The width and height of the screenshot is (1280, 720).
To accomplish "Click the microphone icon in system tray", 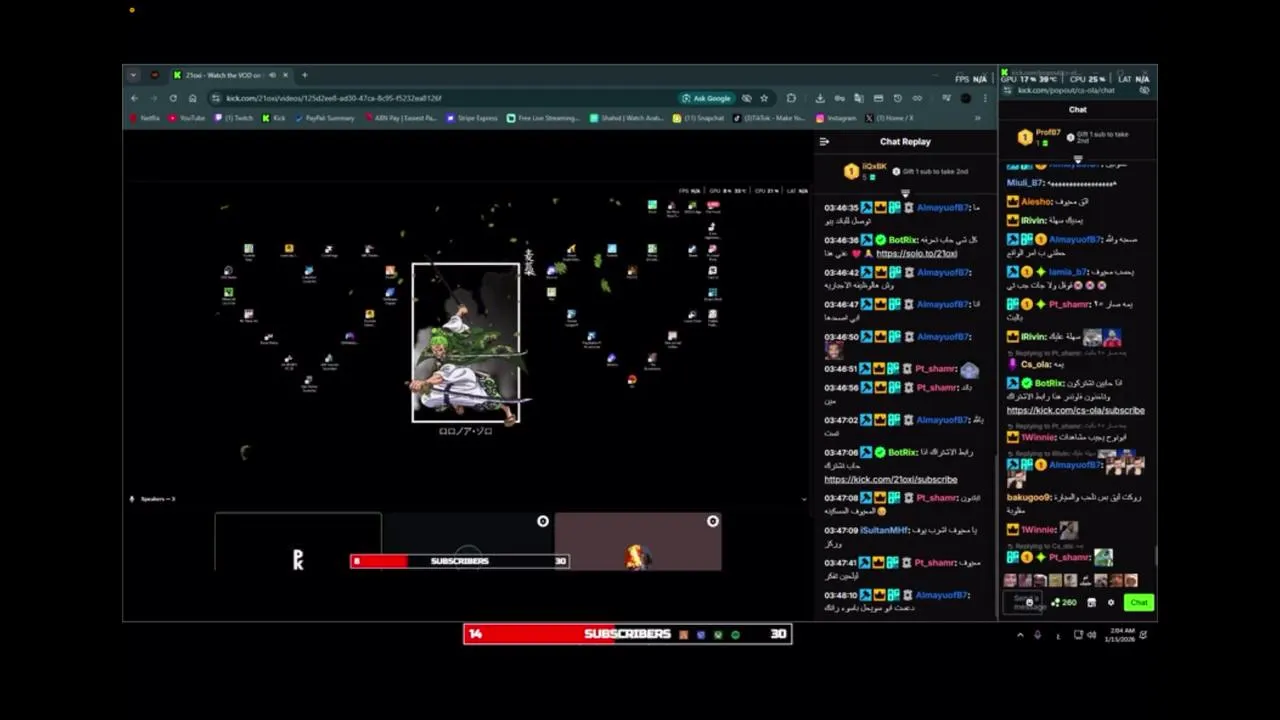I will (1037, 635).
